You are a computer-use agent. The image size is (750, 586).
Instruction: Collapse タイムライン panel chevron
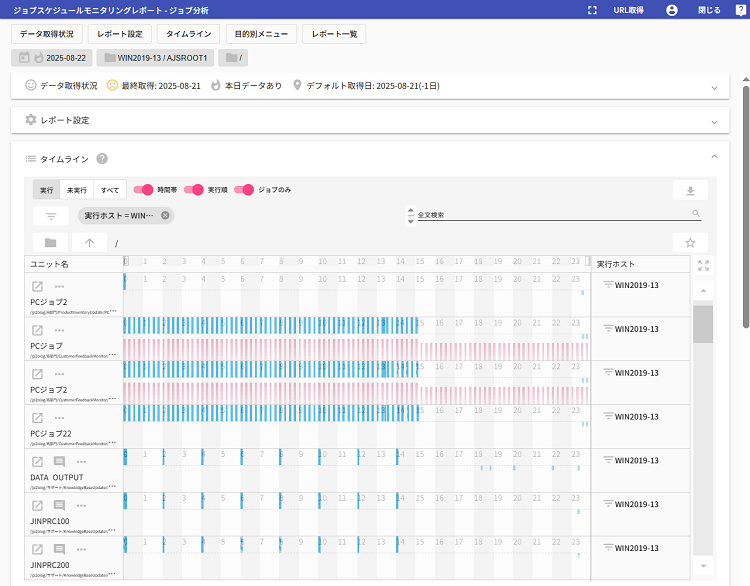click(x=714, y=156)
